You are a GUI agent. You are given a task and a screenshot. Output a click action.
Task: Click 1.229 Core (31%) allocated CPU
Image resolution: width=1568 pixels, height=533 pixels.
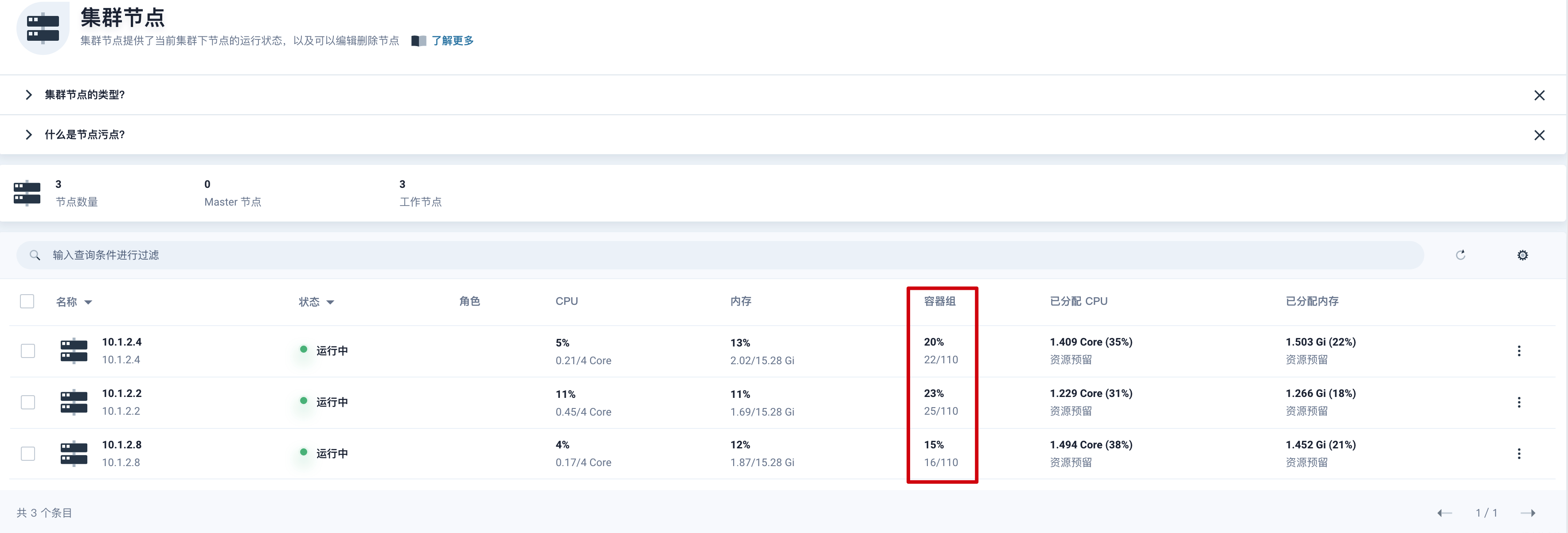coord(1091,393)
